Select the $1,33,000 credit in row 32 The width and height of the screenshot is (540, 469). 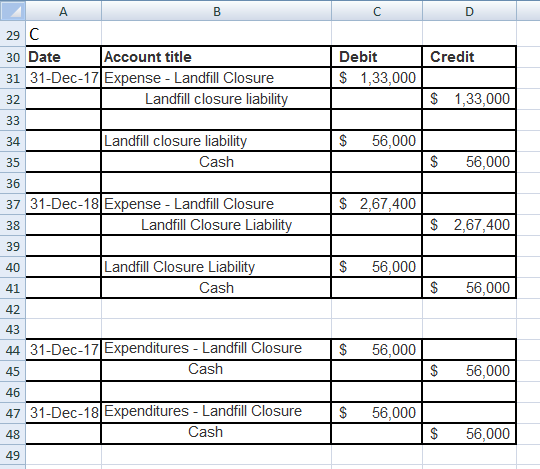[x=469, y=99]
